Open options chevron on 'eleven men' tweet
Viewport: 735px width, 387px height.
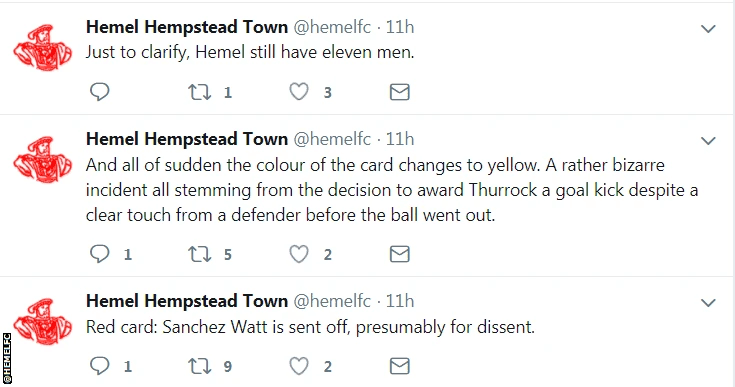click(x=708, y=29)
